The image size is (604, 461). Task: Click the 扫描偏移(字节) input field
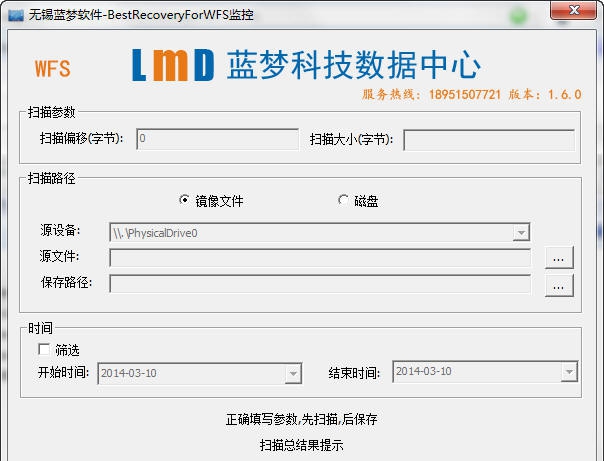click(x=217, y=139)
